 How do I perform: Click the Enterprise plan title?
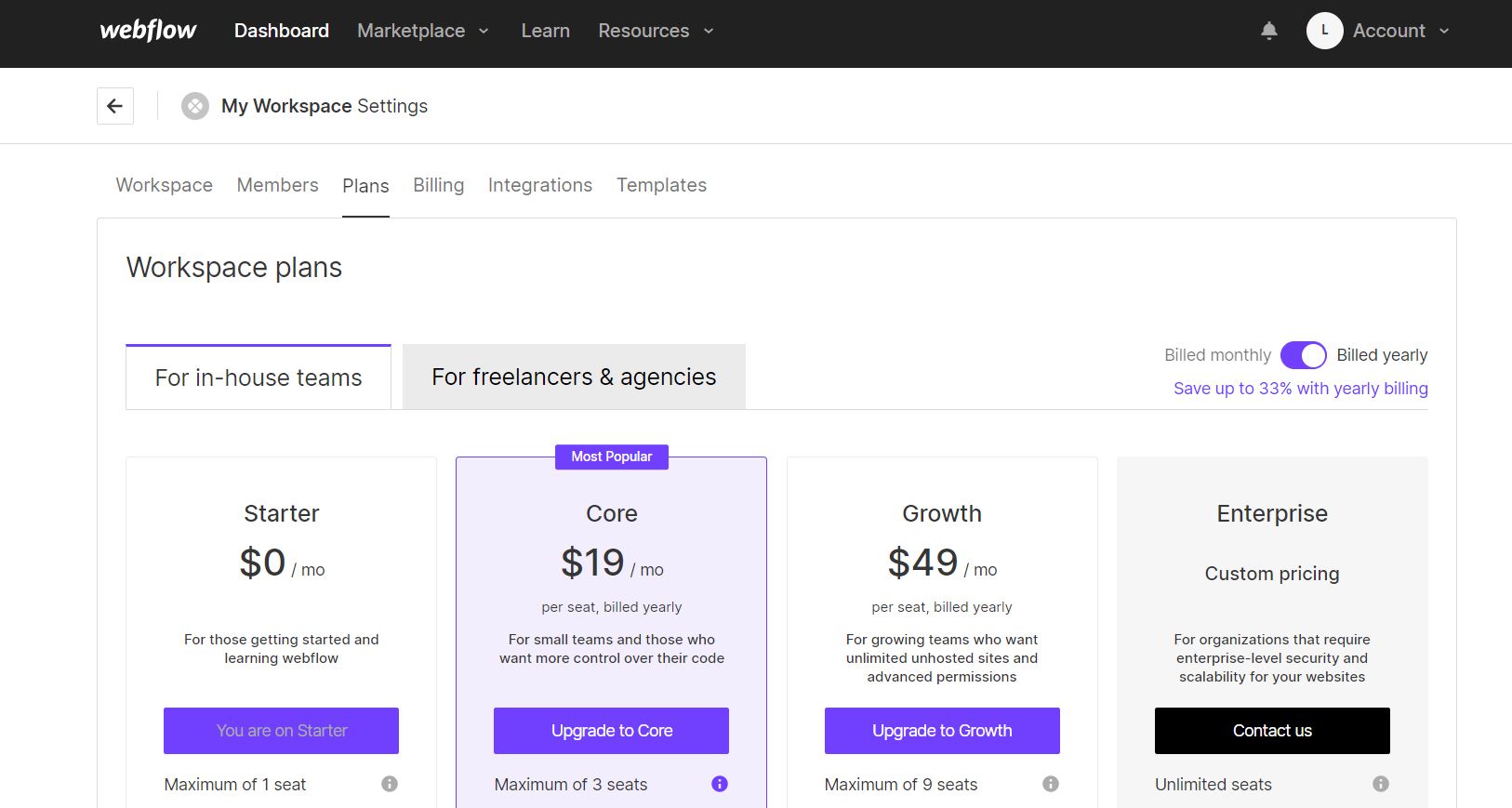tap(1272, 513)
